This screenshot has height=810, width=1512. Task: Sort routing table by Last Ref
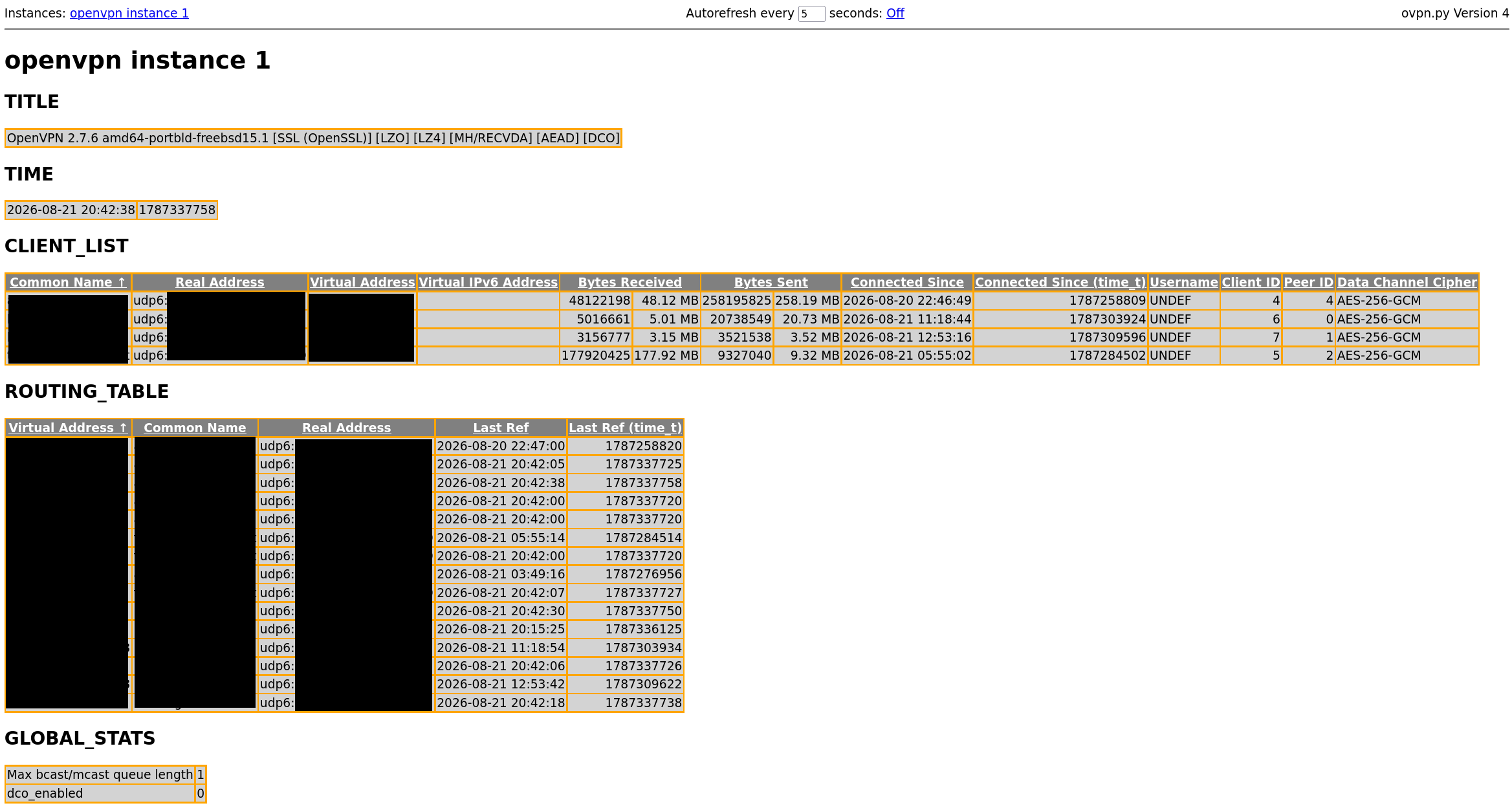click(x=501, y=428)
